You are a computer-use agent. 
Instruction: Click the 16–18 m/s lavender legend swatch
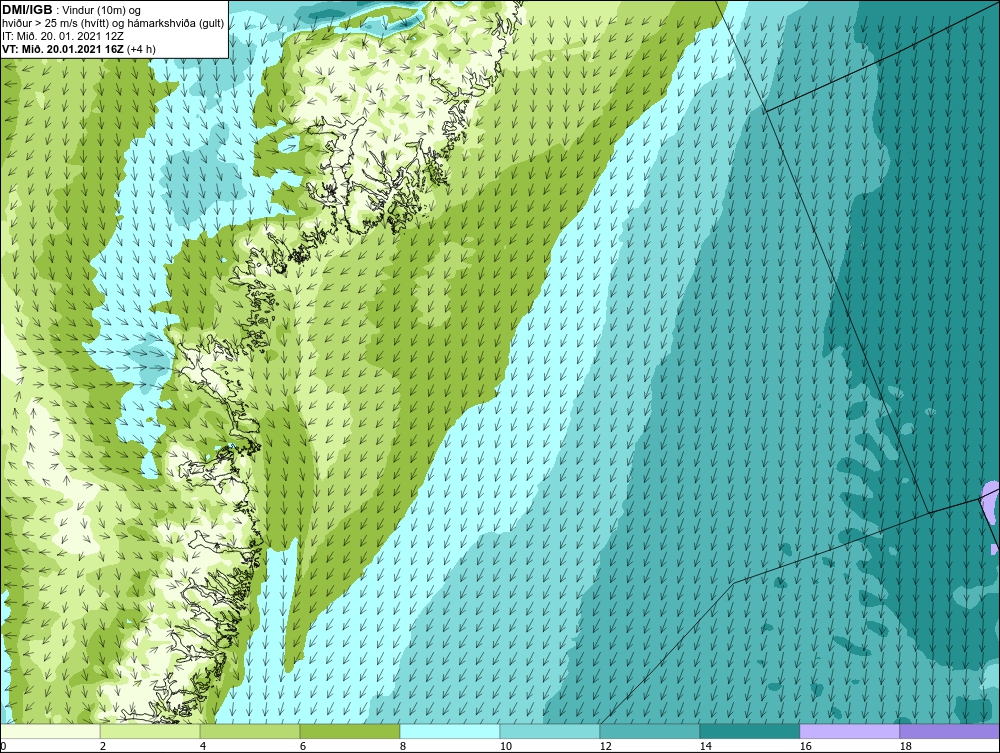849,731
